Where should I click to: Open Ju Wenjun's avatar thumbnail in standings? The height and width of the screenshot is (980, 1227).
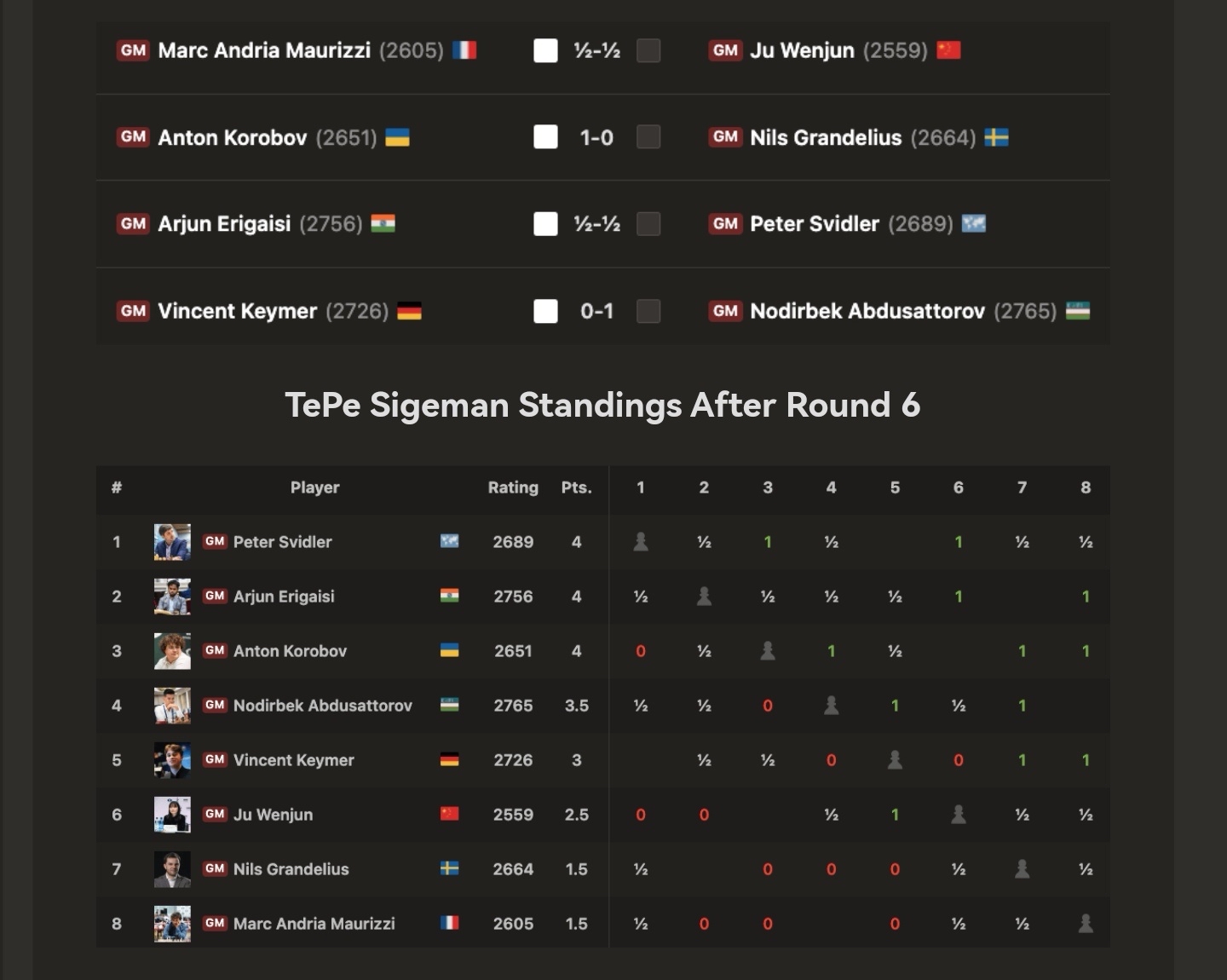pos(172,815)
